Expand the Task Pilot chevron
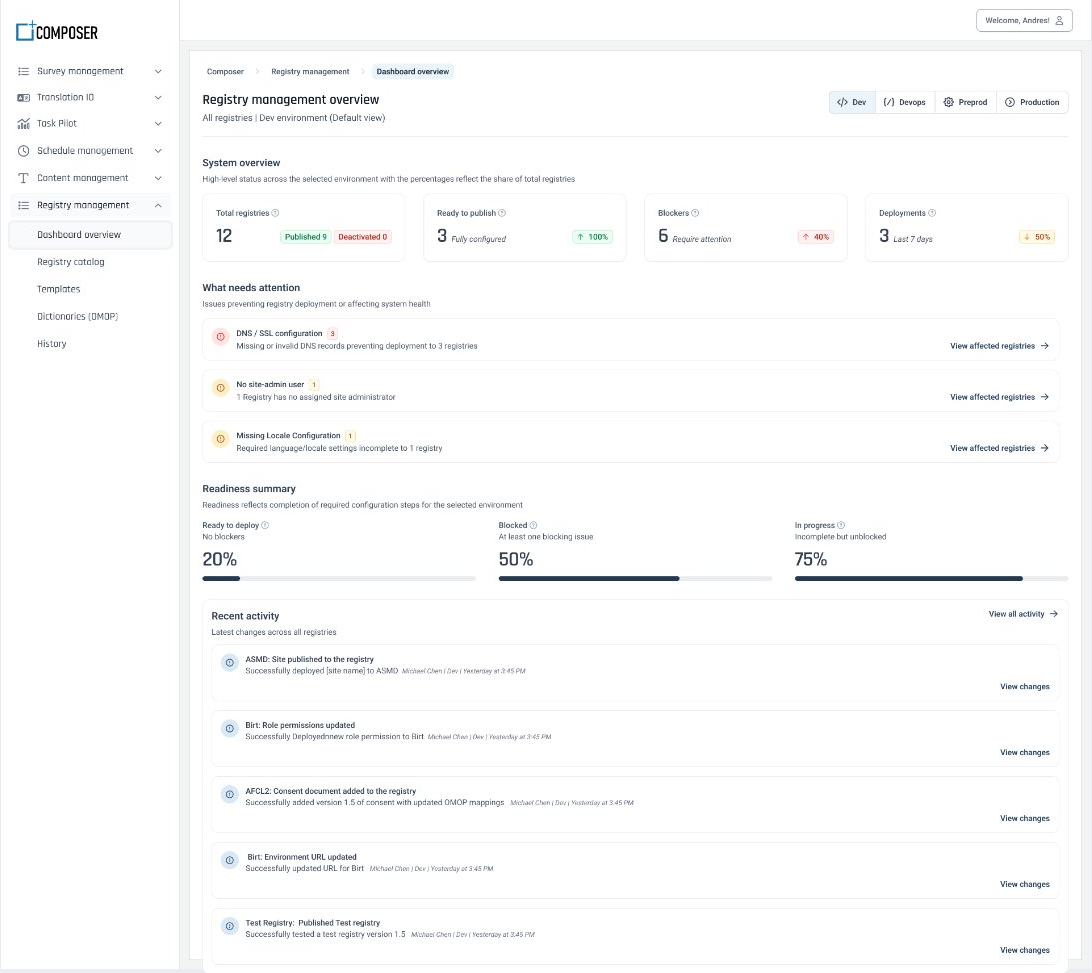 pos(158,123)
